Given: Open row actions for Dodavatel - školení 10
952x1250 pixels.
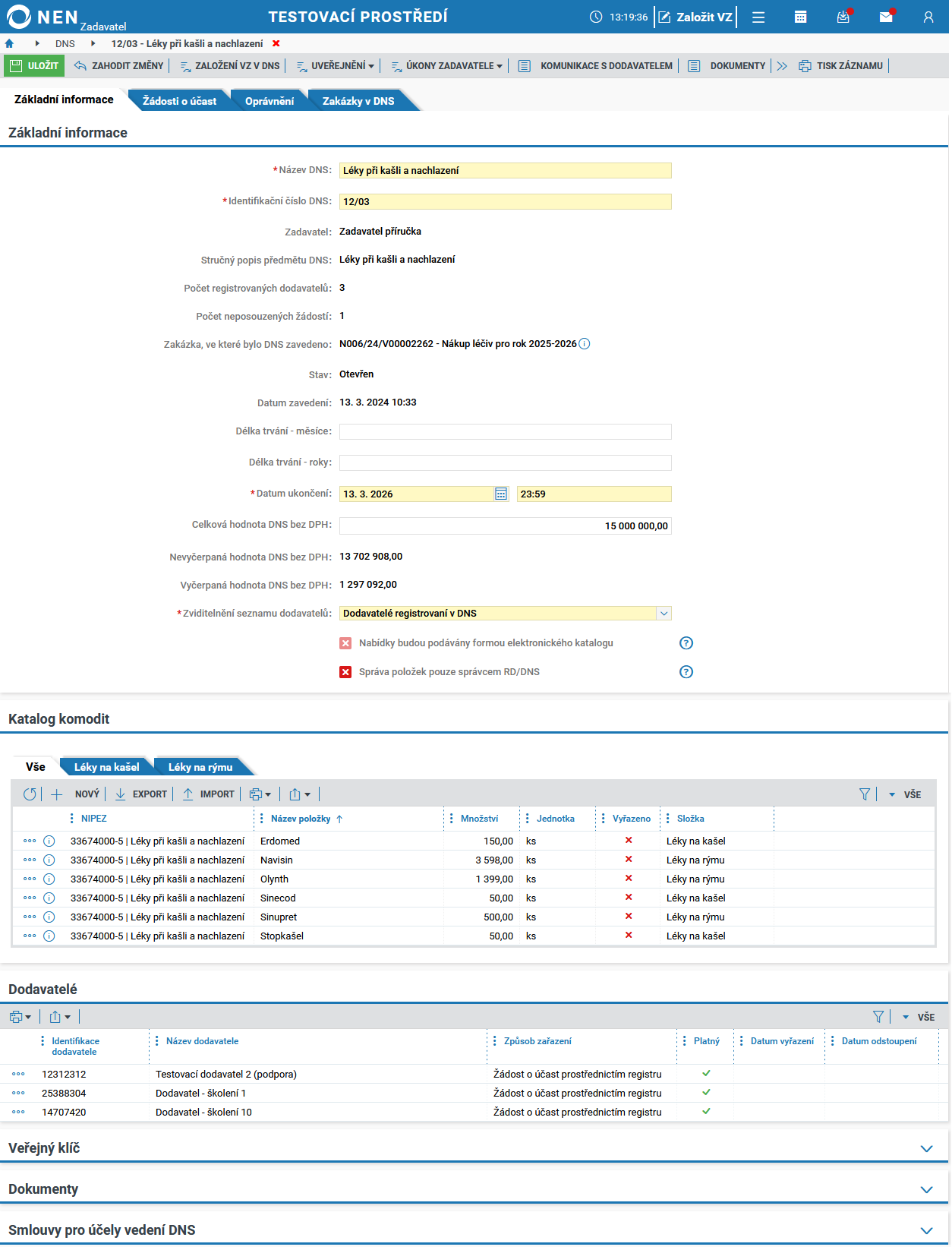Looking at the screenshot, I should click(x=19, y=1112).
